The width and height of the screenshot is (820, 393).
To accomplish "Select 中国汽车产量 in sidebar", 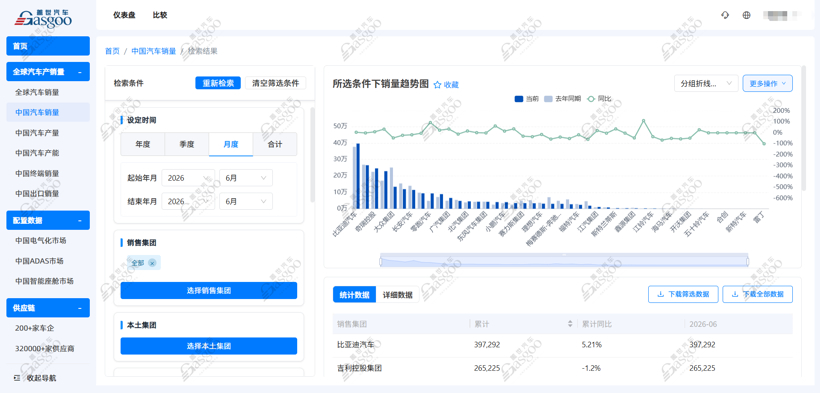I will point(37,132).
